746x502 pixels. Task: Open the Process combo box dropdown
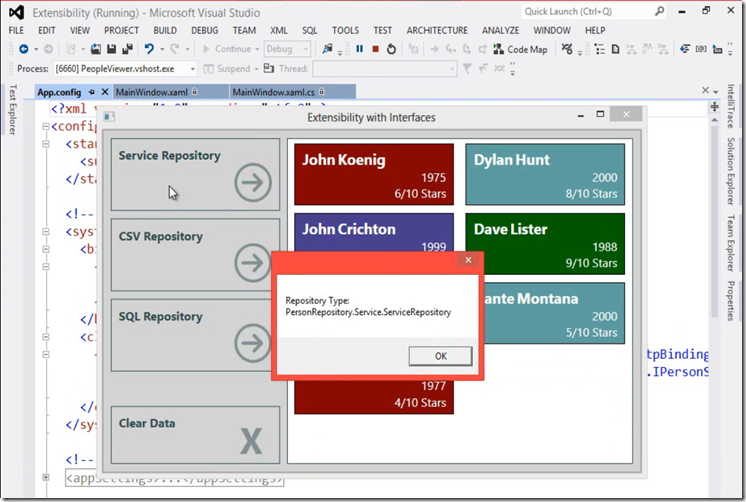tap(192, 69)
